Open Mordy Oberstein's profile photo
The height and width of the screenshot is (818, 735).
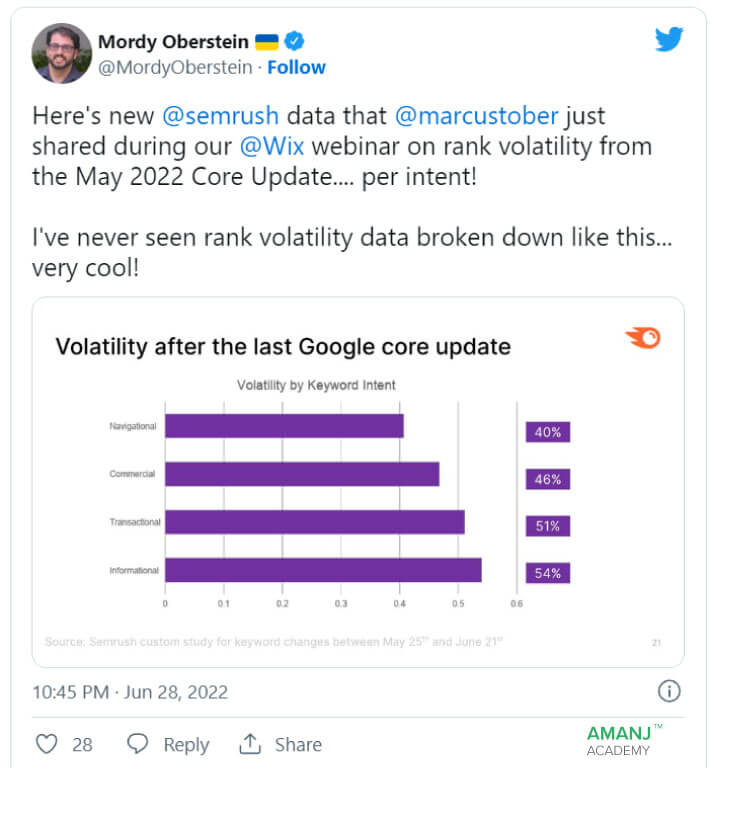coord(62,53)
